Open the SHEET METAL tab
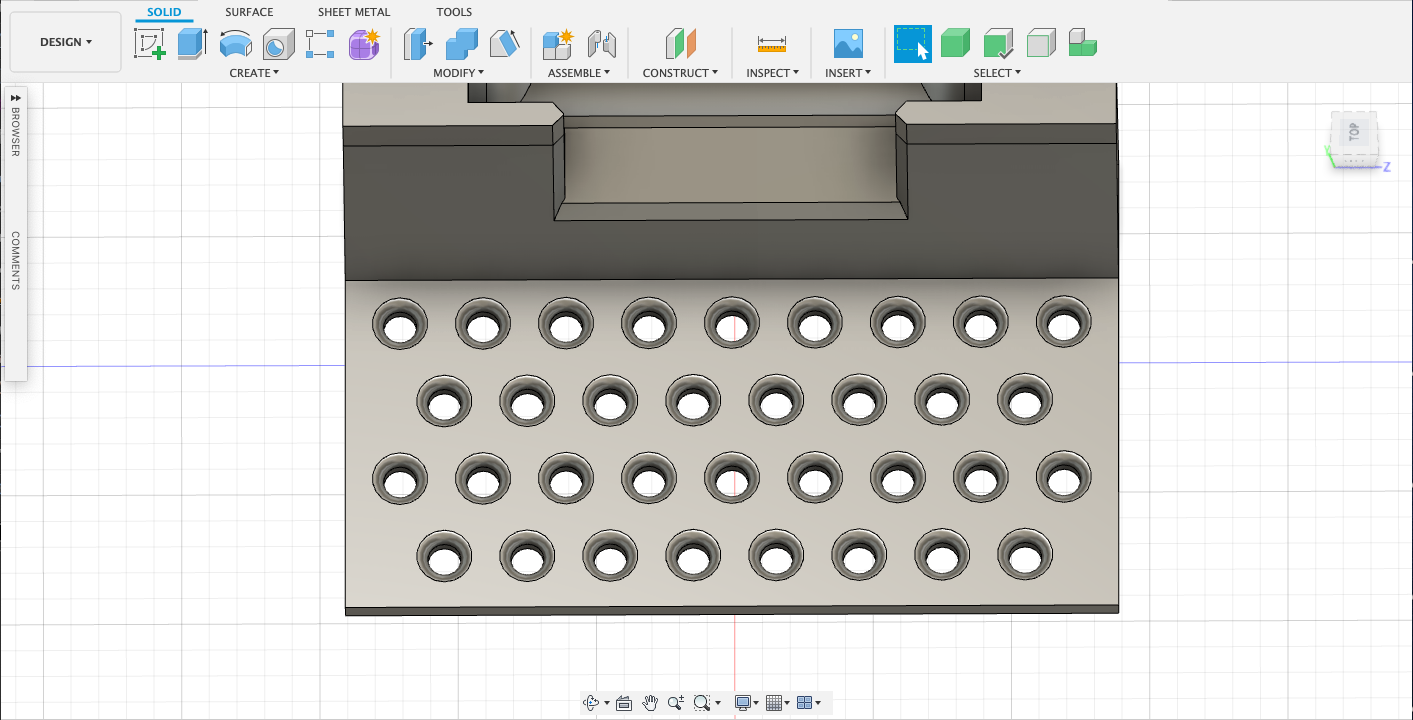The height and width of the screenshot is (720, 1413). coord(354,12)
